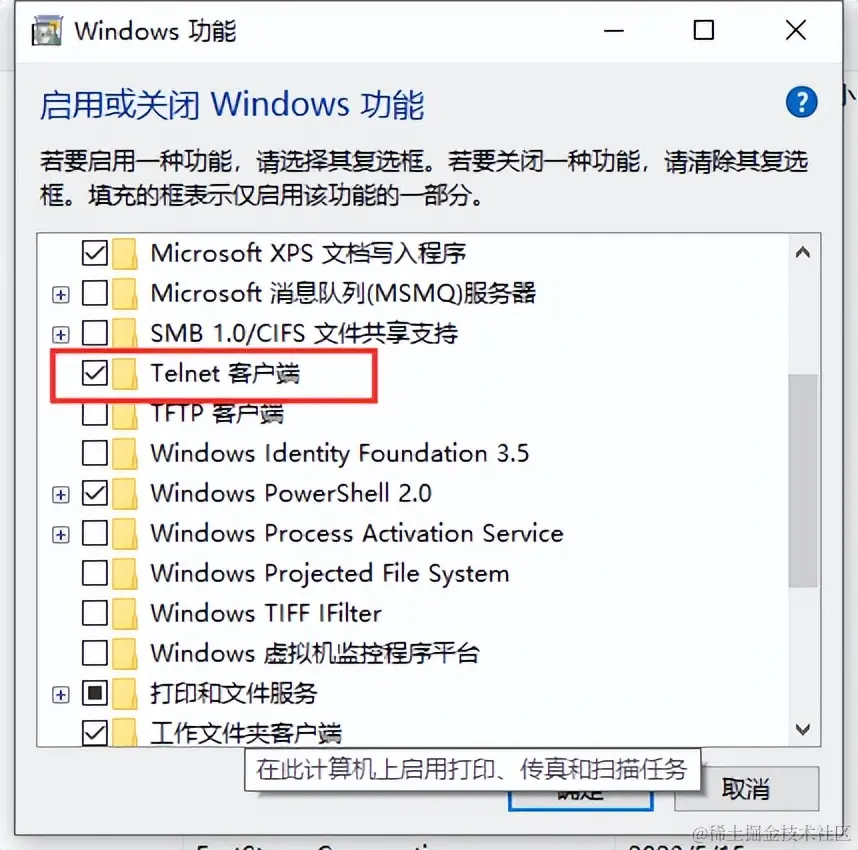Viewport: 858px width, 850px height.
Task: Click the folder icon next to Windows PowerShell 2.0
Action: point(125,494)
